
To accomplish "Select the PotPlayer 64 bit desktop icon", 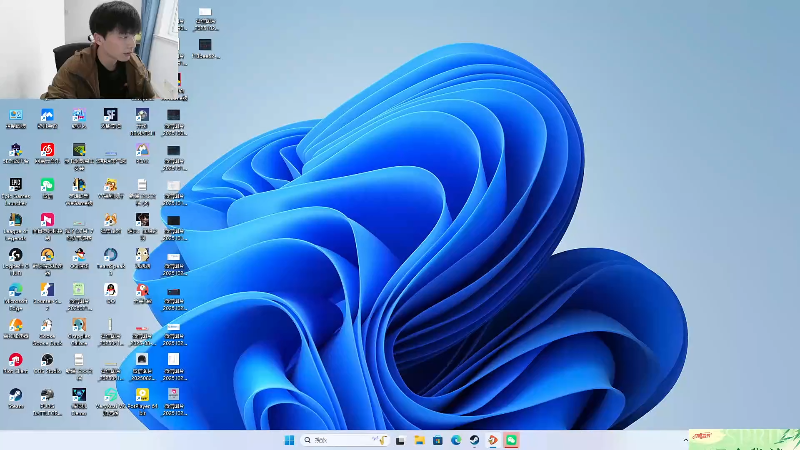I will tap(142, 395).
